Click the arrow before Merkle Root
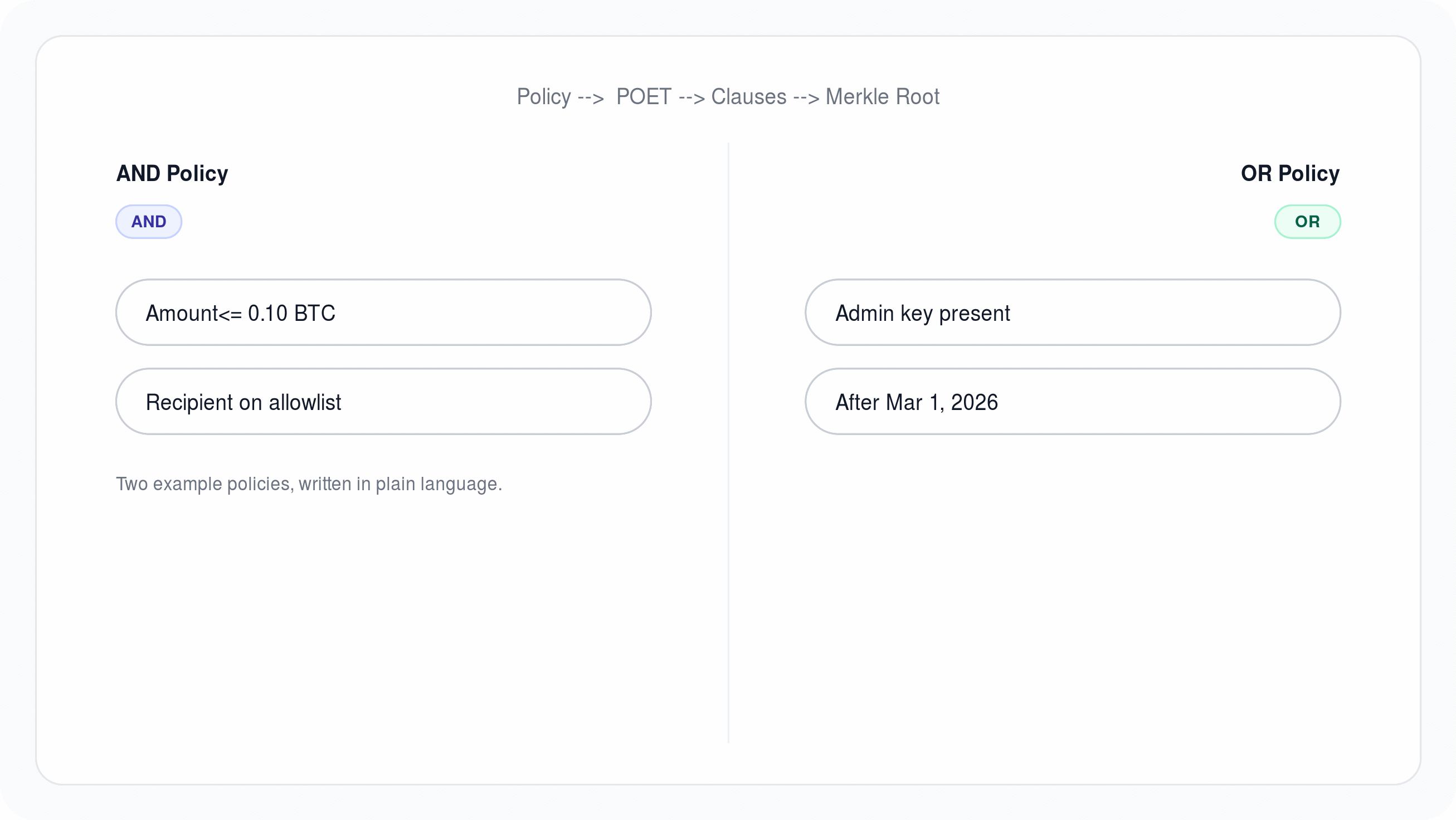The height and width of the screenshot is (820, 1456). 806,98
